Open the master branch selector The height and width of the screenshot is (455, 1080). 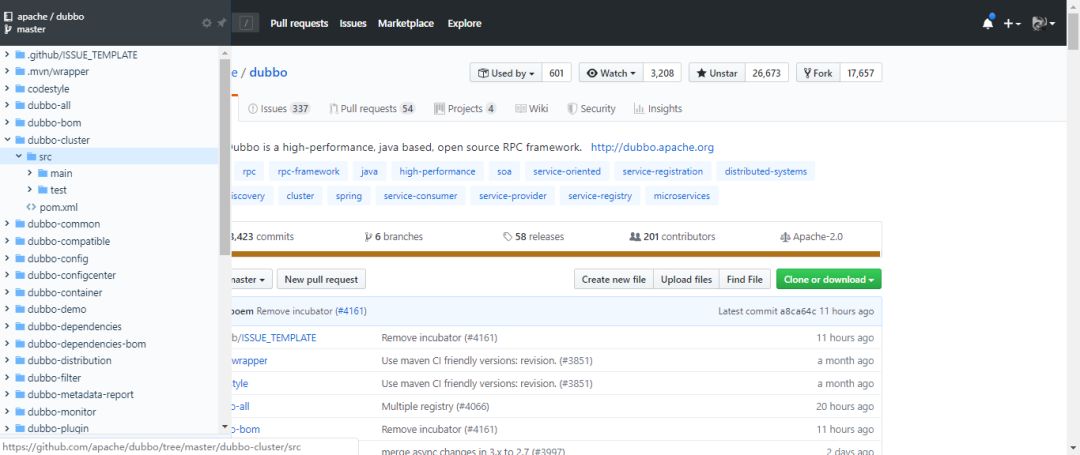[x=250, y=279]
